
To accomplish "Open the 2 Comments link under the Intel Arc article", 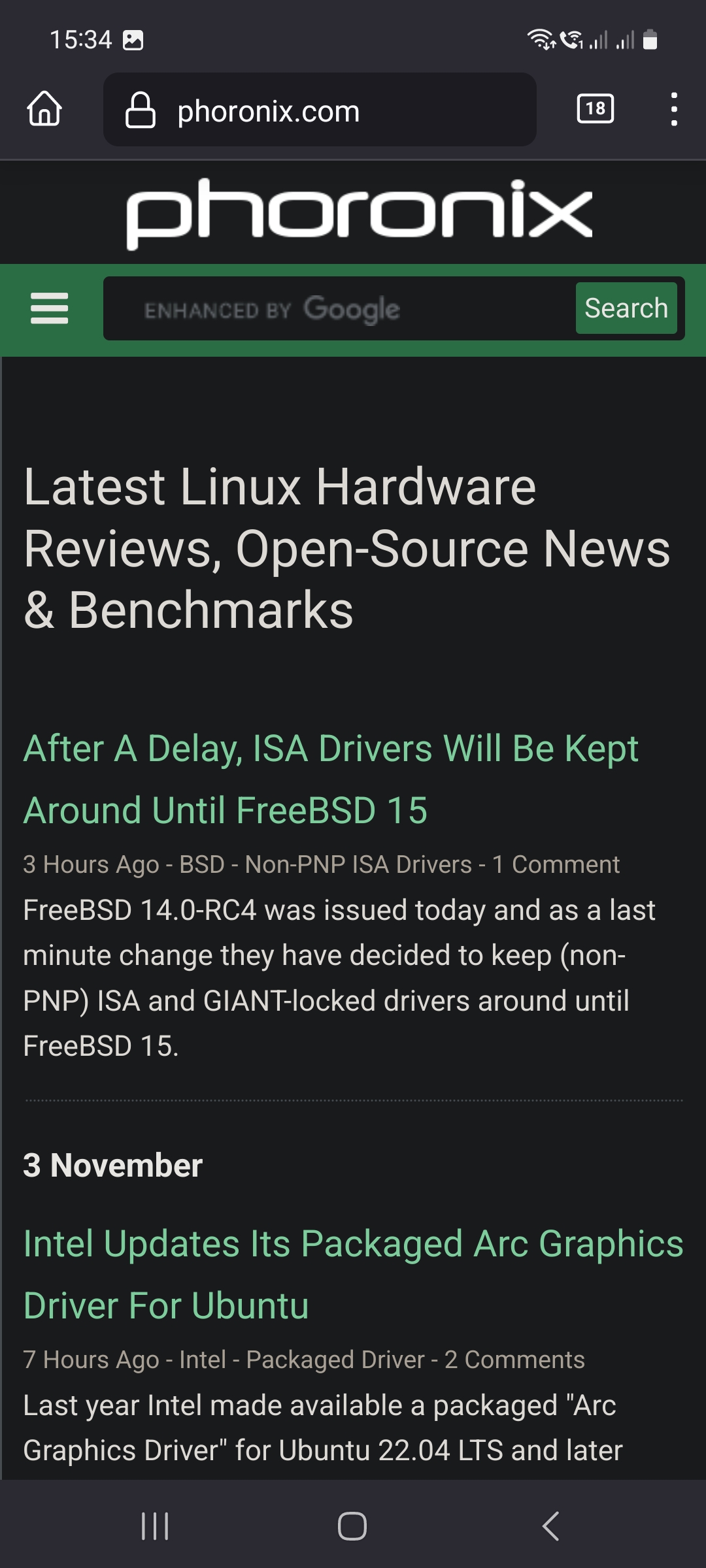I will (514, 1360).
